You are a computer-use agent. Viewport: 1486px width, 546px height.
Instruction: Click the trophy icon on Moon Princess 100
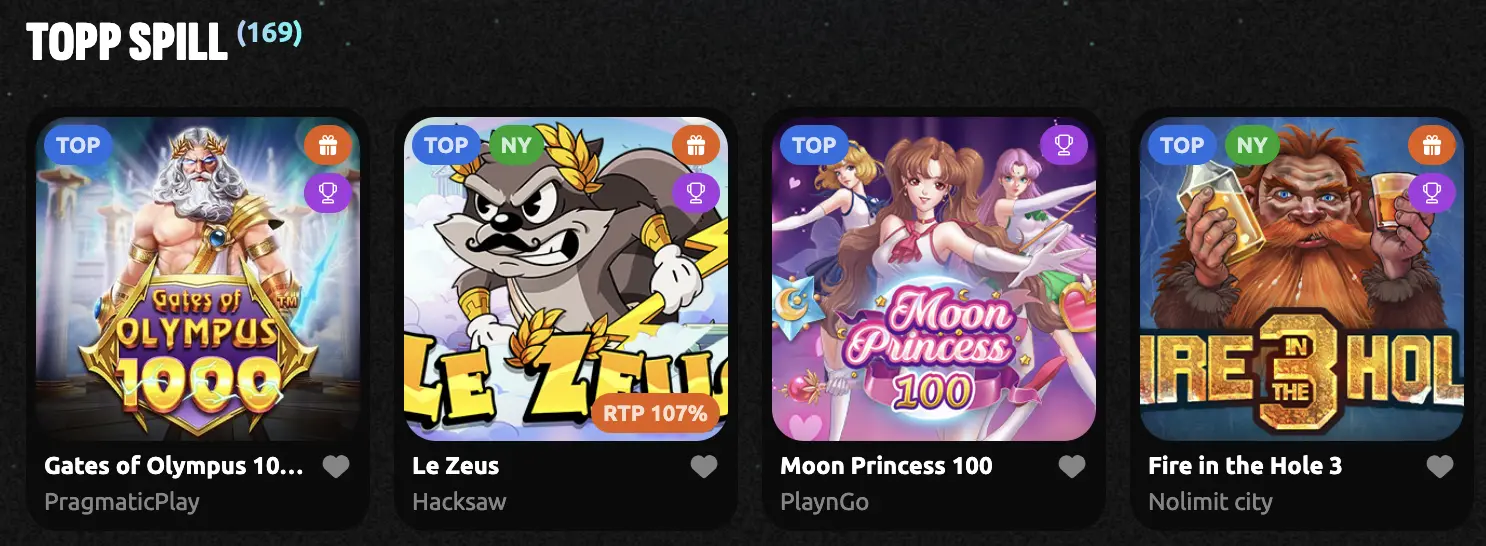coord(1064,146)
